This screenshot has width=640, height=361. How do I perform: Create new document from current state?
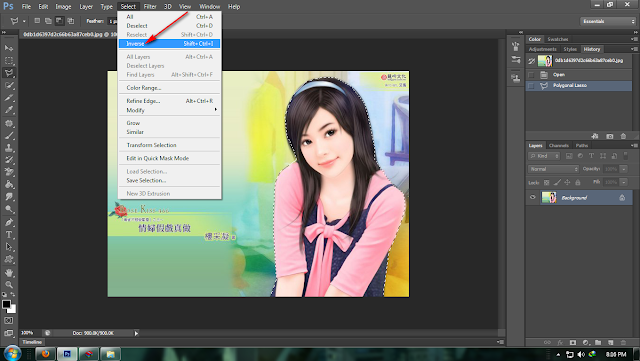tap(595, 136)
